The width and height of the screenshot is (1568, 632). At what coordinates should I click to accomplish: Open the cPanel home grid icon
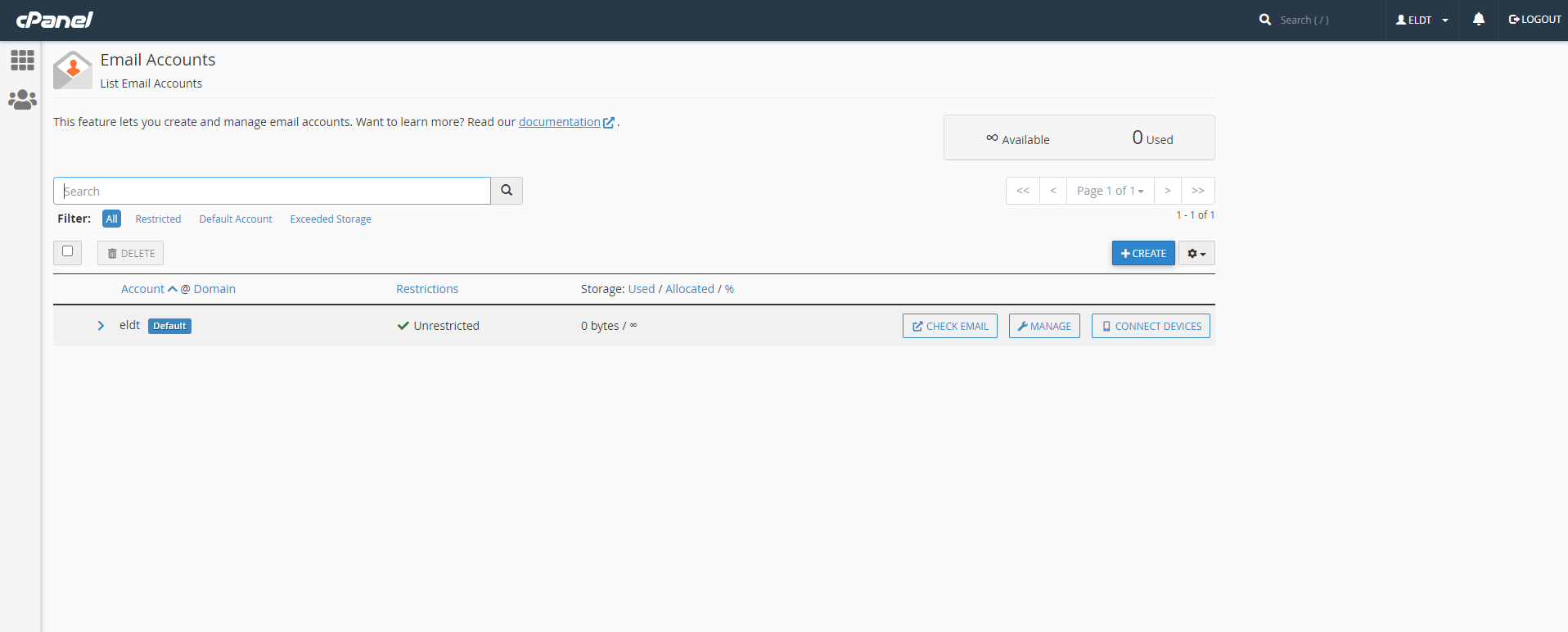tap(22, 60)
